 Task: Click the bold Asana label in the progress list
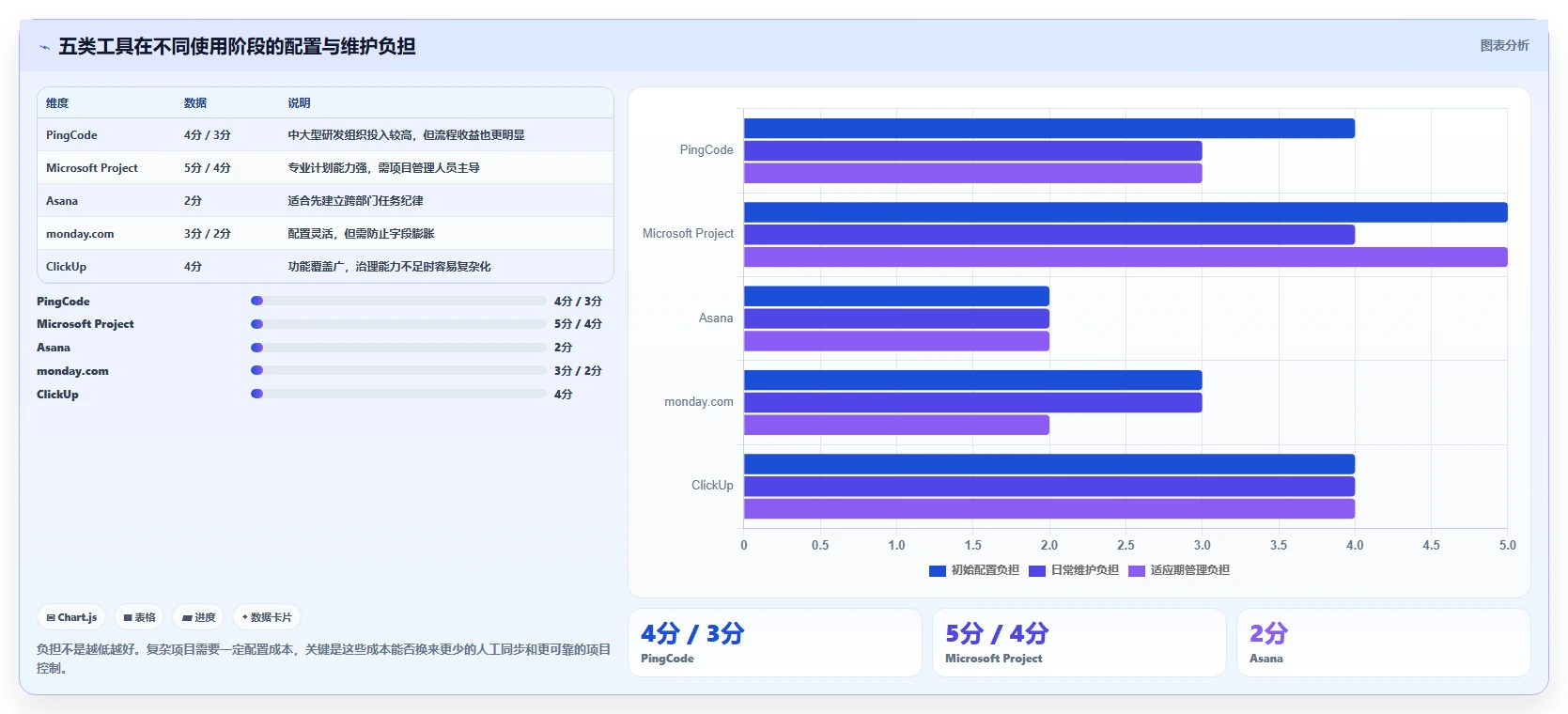[x=54, y=348]
